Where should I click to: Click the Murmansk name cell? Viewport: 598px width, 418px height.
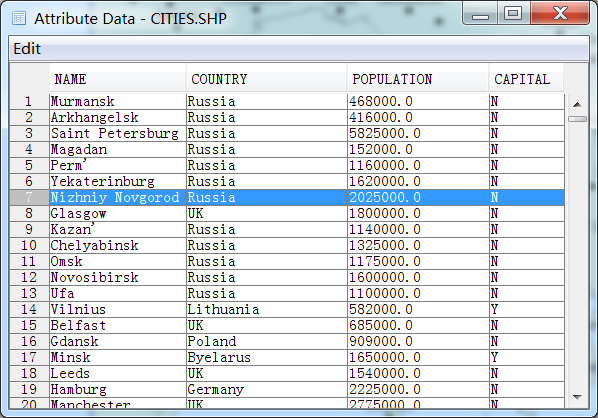[118, 101]
